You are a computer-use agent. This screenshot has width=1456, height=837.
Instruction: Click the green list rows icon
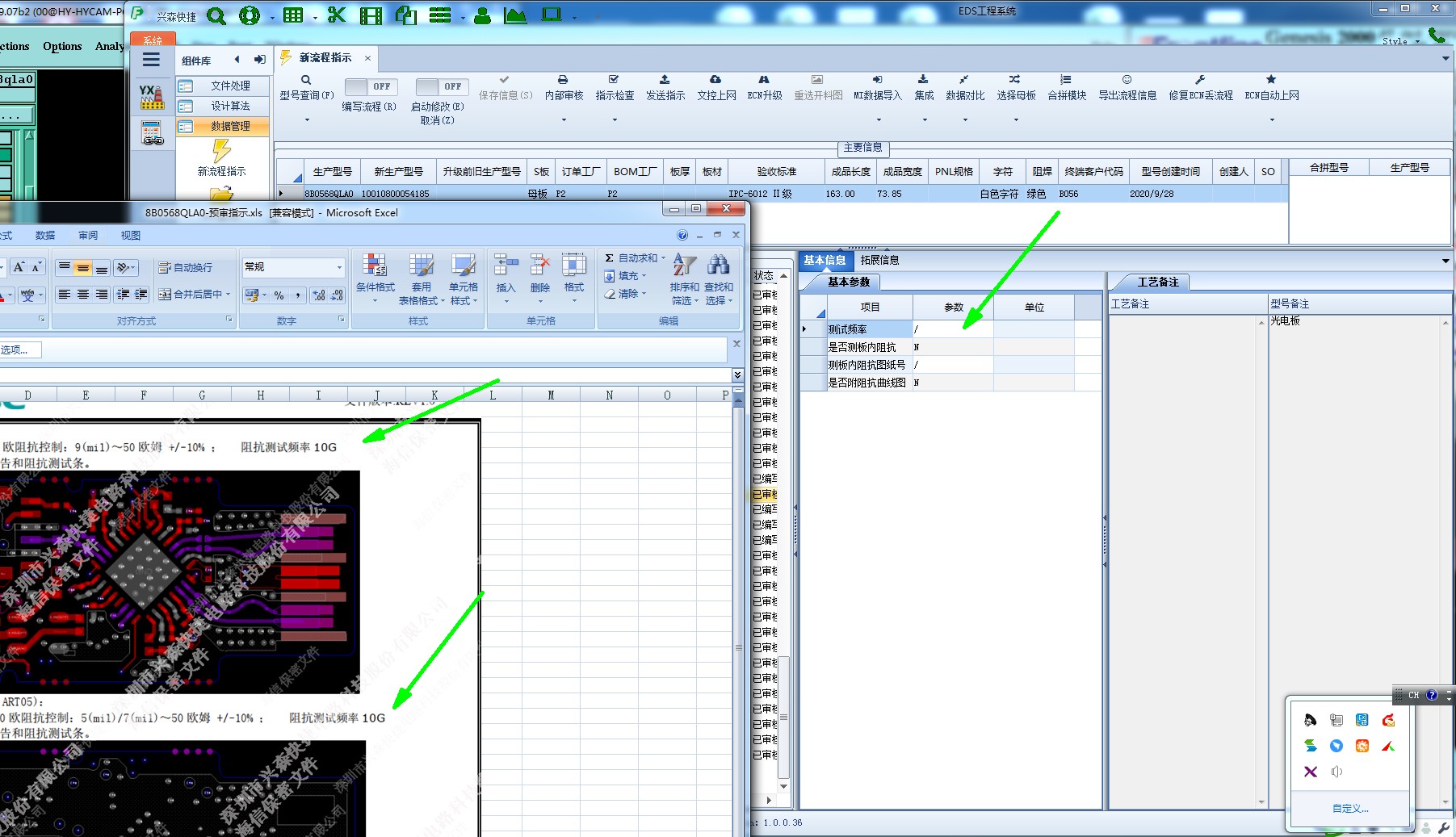440,15
